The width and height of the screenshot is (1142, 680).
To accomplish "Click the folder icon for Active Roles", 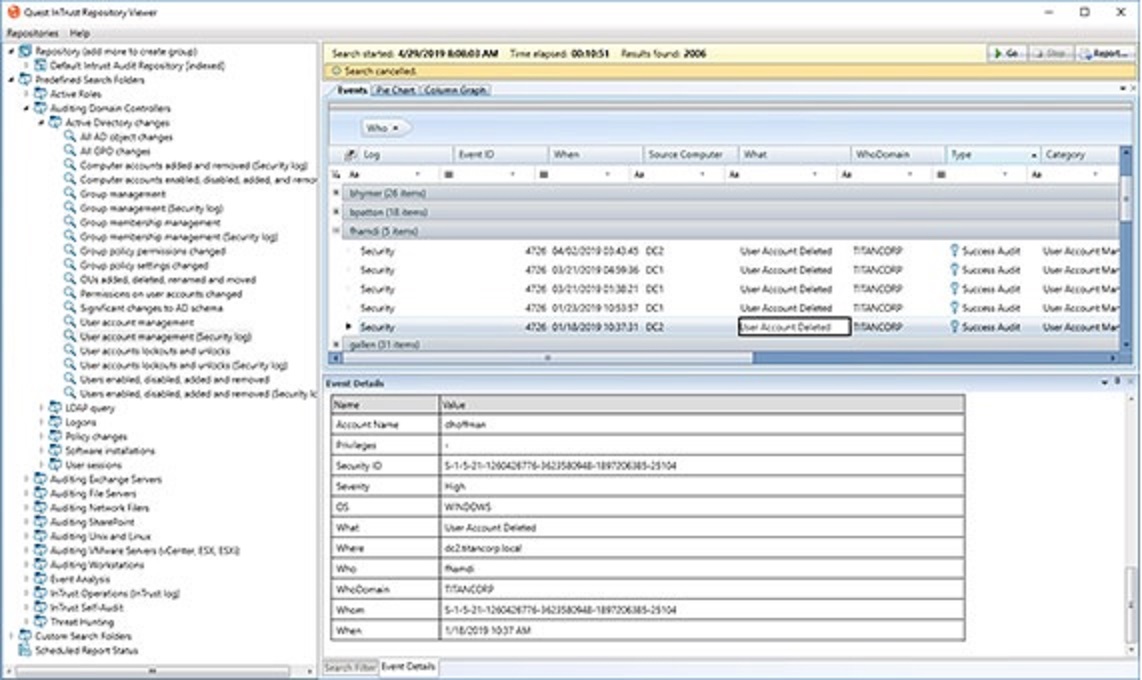I will tap(40, 93).
